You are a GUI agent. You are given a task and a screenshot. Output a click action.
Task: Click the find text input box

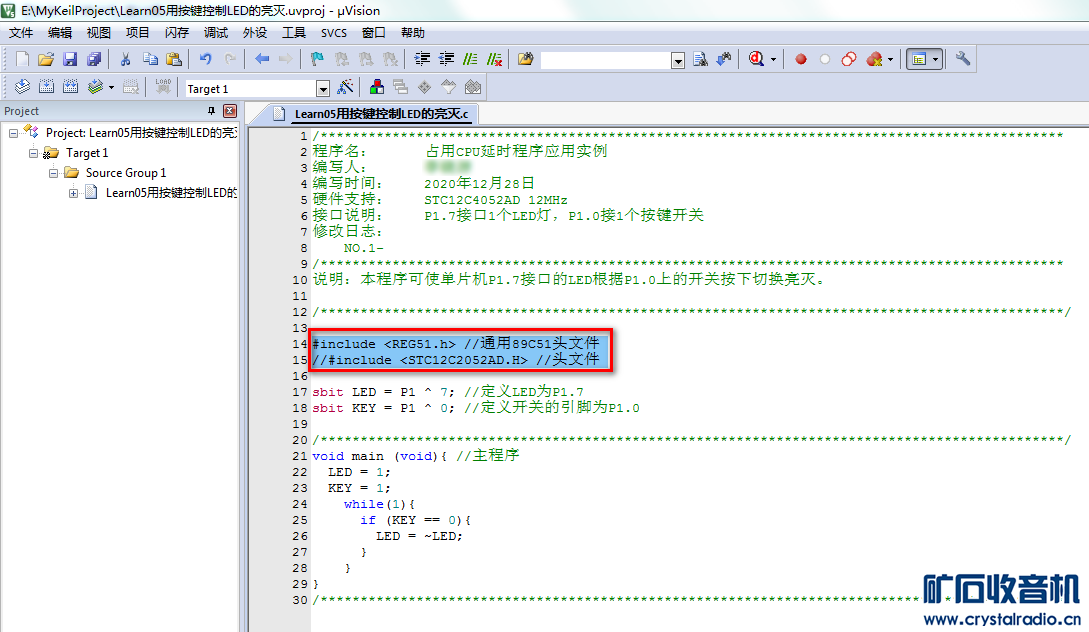[x=606, y=61]
